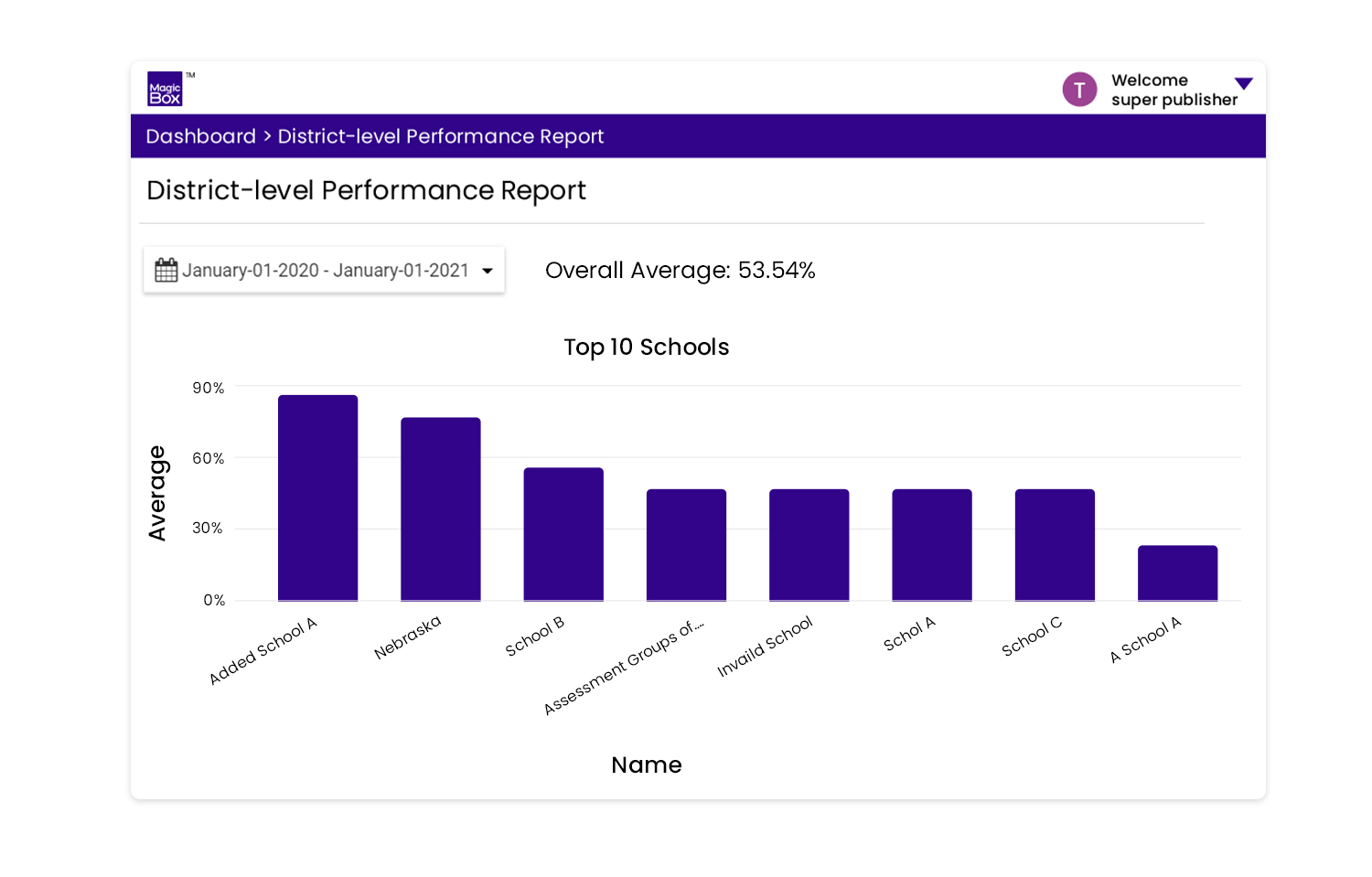The image size is (1372, 877).
Task: Click the Nebraska axis label
Action: pos(408,637)
